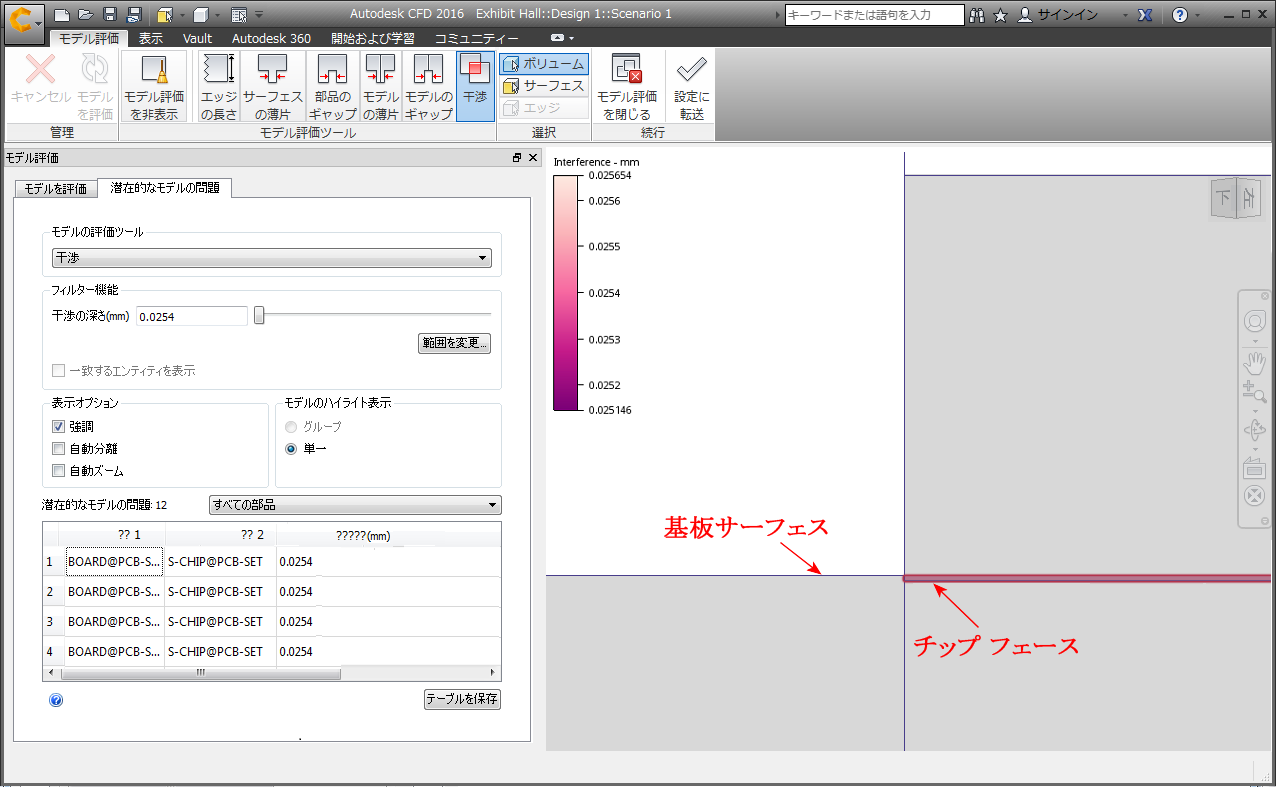Switch to the コミュニティー ribbon tab
This screenshot has width=1276, height=787.
pyautogui.click(x=477, y=38)
